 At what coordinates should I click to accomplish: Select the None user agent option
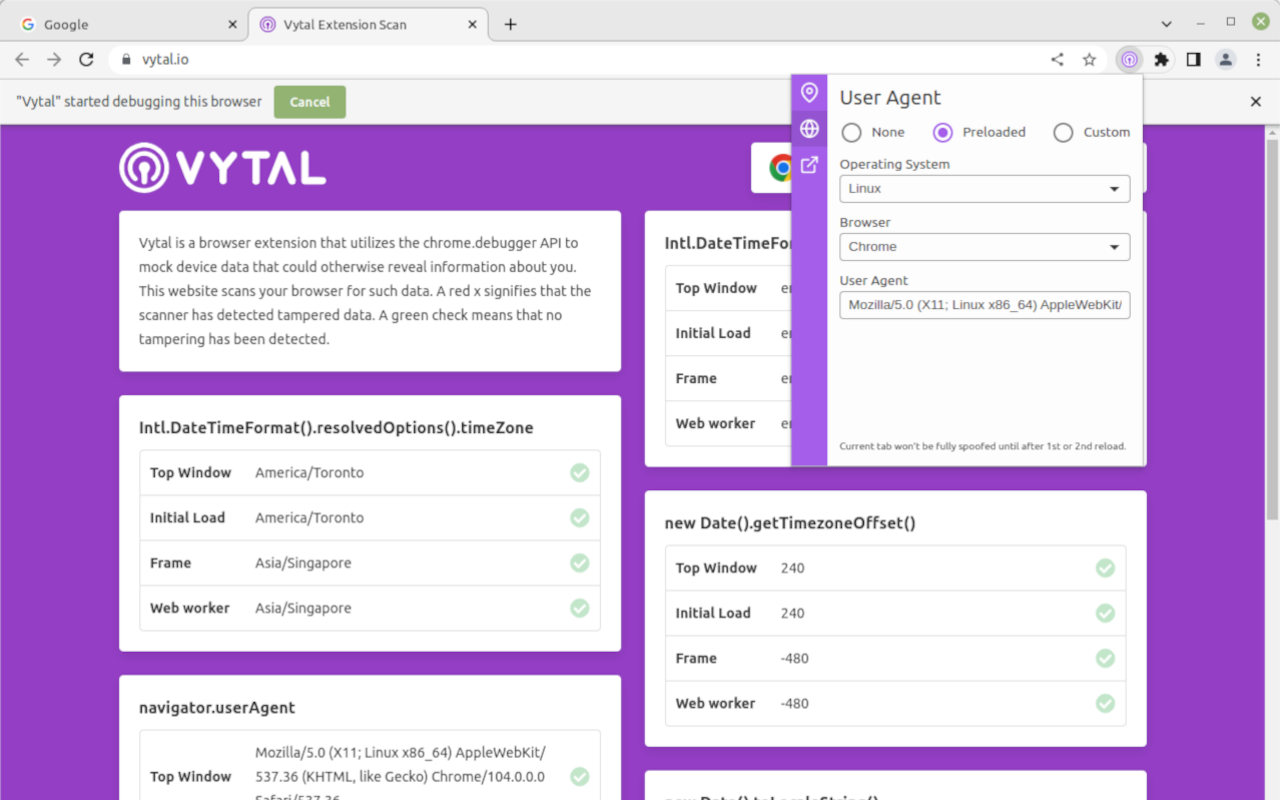tap(852, 132)
